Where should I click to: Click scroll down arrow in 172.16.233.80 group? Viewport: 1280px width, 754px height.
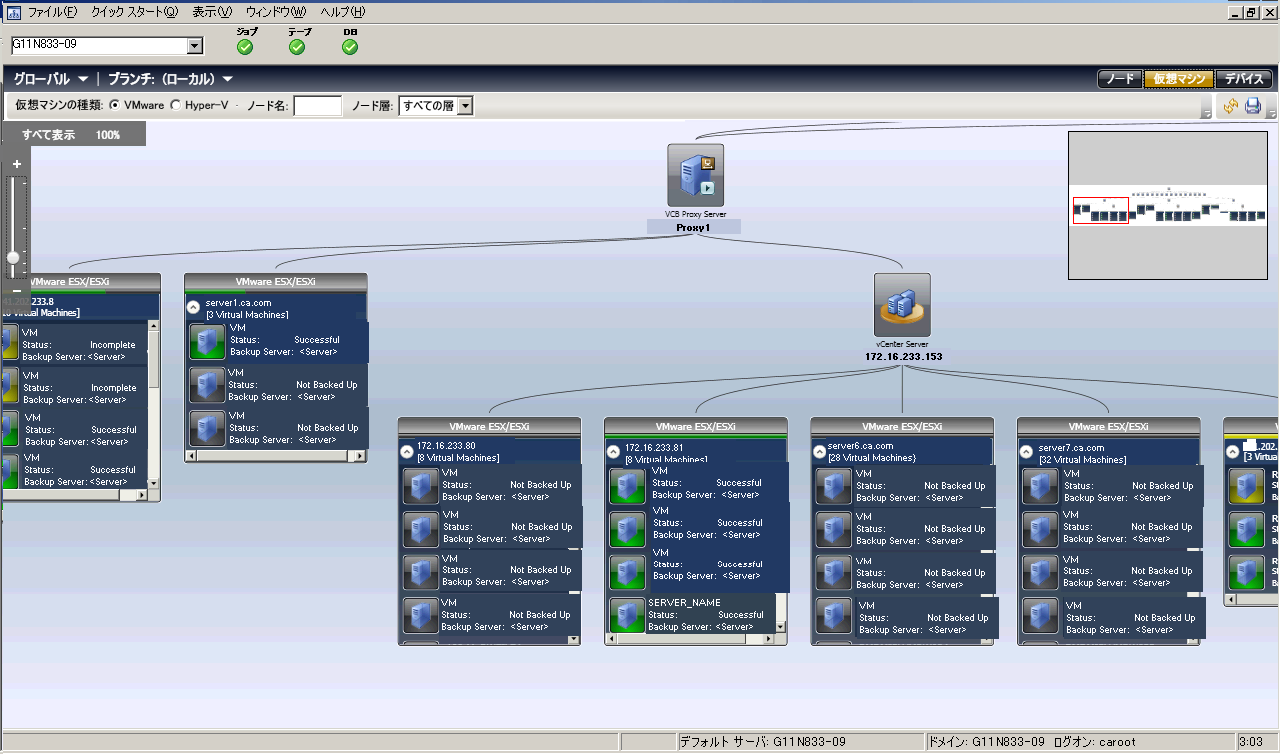[574, 639]
